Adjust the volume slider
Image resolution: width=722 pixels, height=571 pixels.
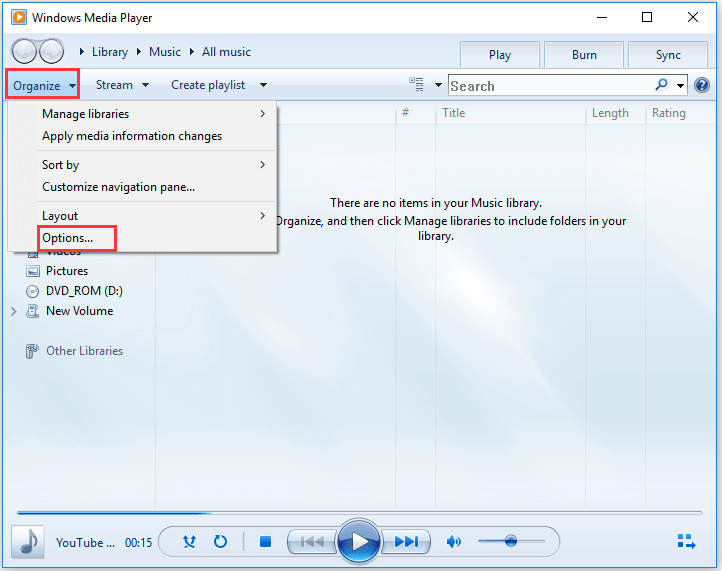pyautogui.click(x=511, y=541)
